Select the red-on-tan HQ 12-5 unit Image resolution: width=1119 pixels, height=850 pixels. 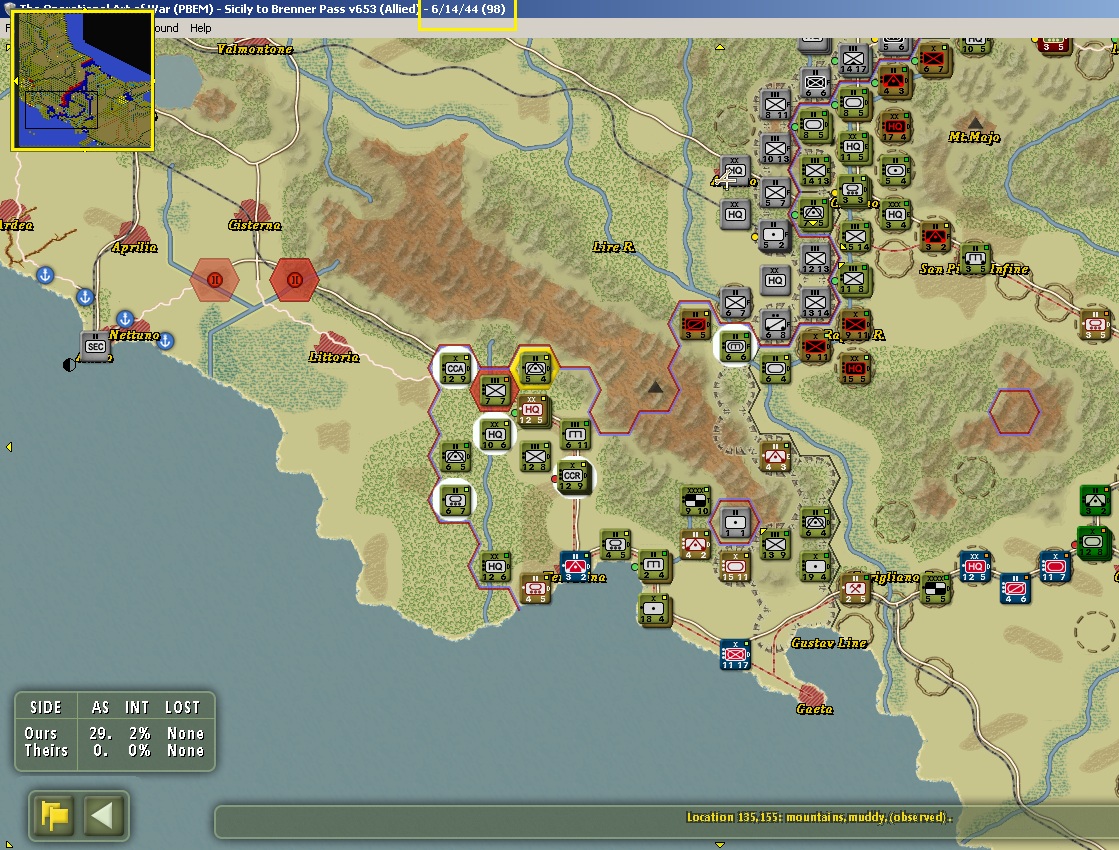[533, 411]
